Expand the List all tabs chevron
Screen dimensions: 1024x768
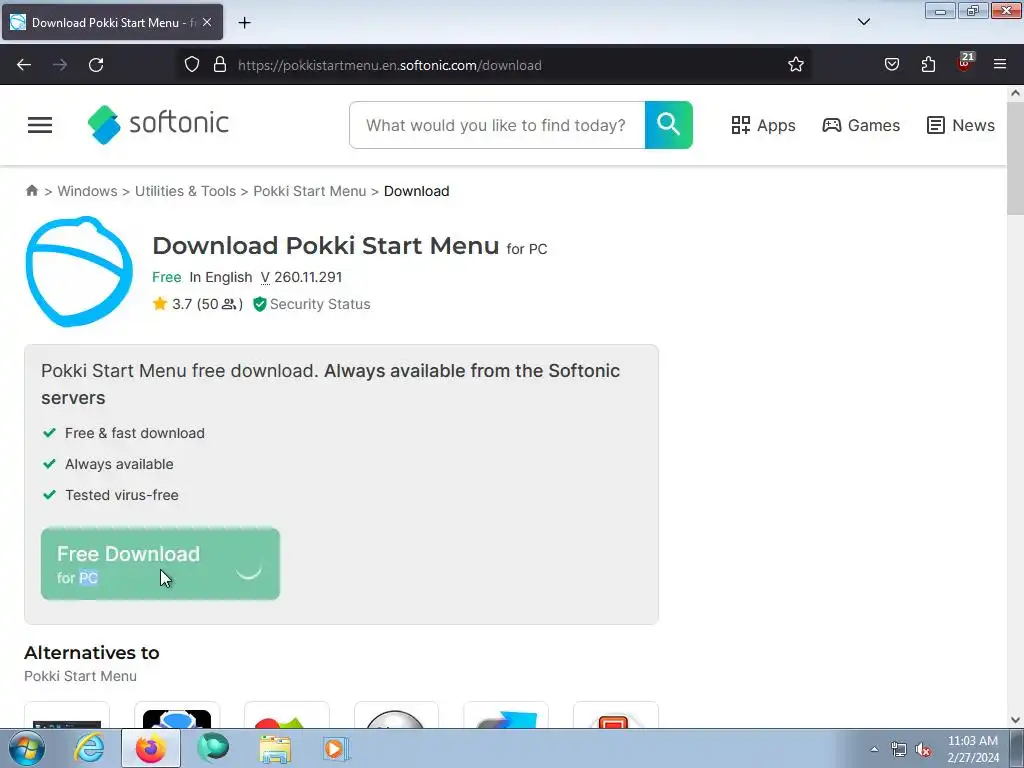tap(863, 22)
